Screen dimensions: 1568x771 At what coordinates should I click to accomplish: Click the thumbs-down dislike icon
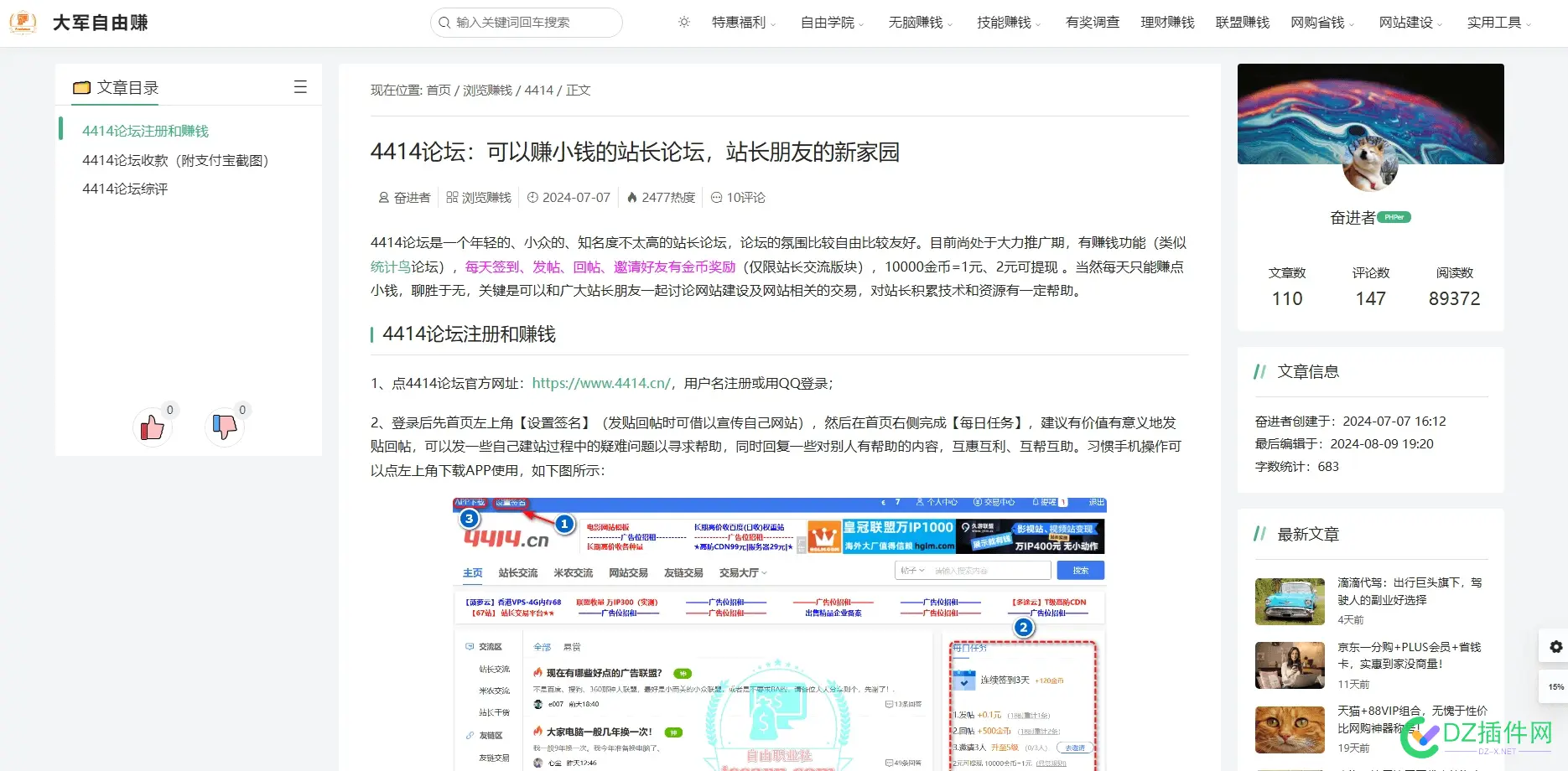click(224, 427)
